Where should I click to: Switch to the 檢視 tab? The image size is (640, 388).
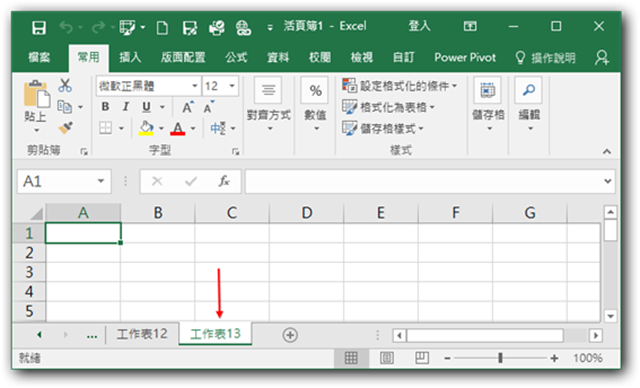(362, 58)
